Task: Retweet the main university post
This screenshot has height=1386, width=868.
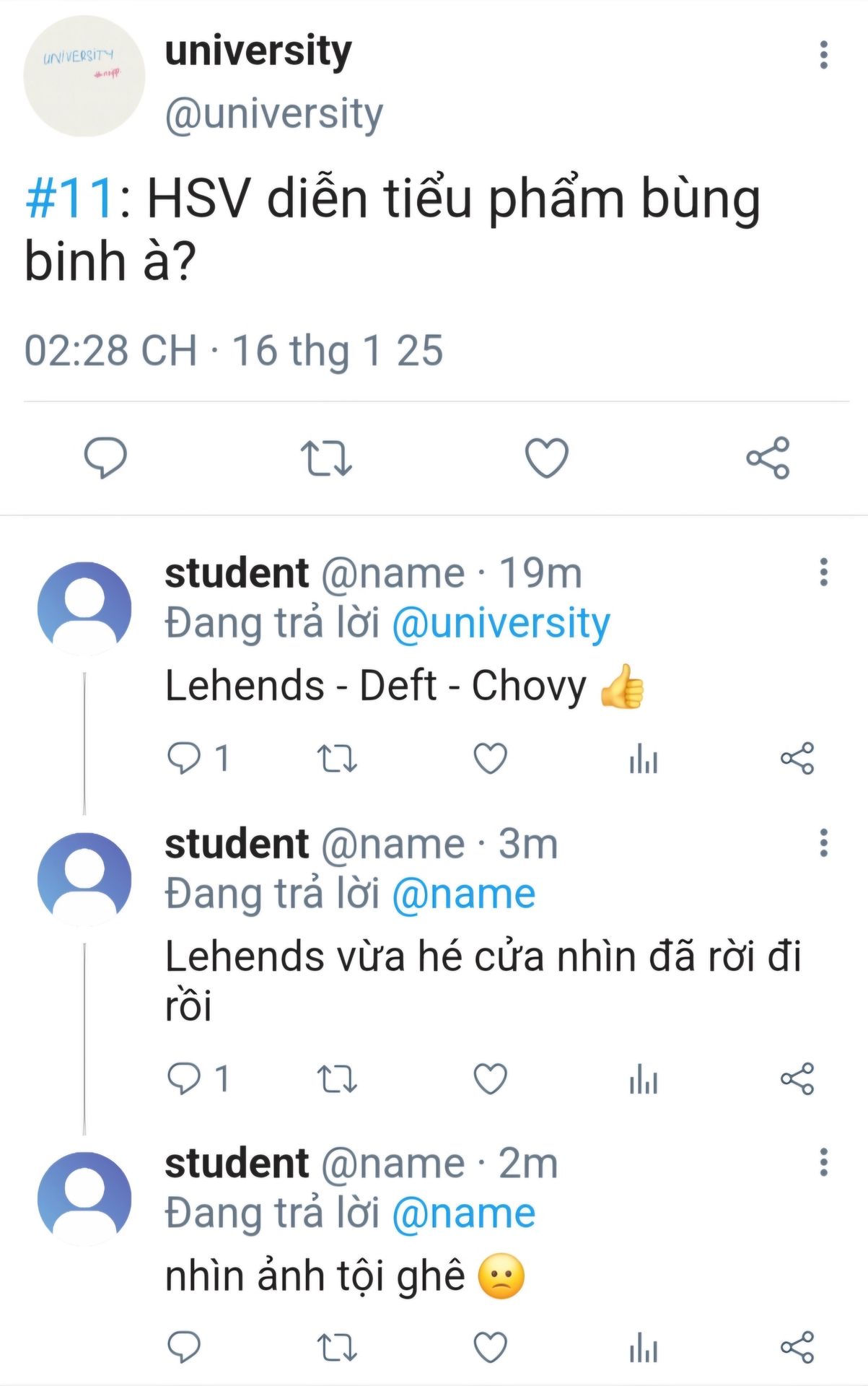Action: coord(326,458)
